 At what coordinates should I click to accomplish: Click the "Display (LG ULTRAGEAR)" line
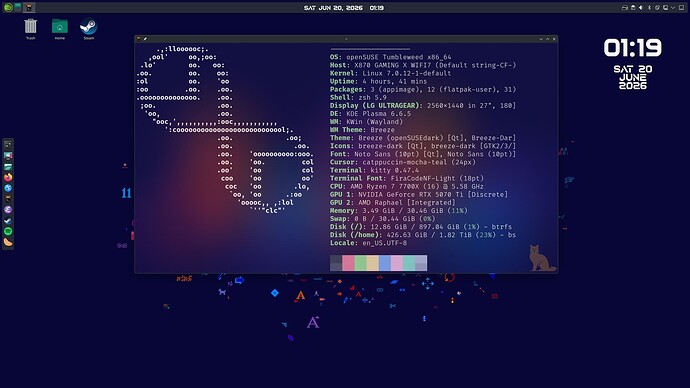tap(423, 106)
